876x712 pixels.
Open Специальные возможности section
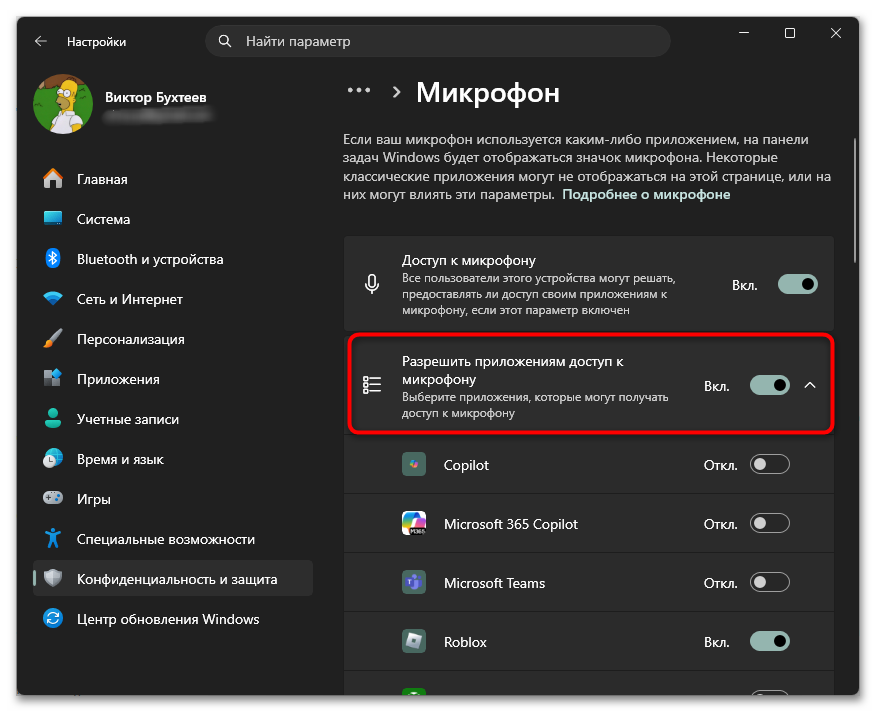click(x=173, y=538)
